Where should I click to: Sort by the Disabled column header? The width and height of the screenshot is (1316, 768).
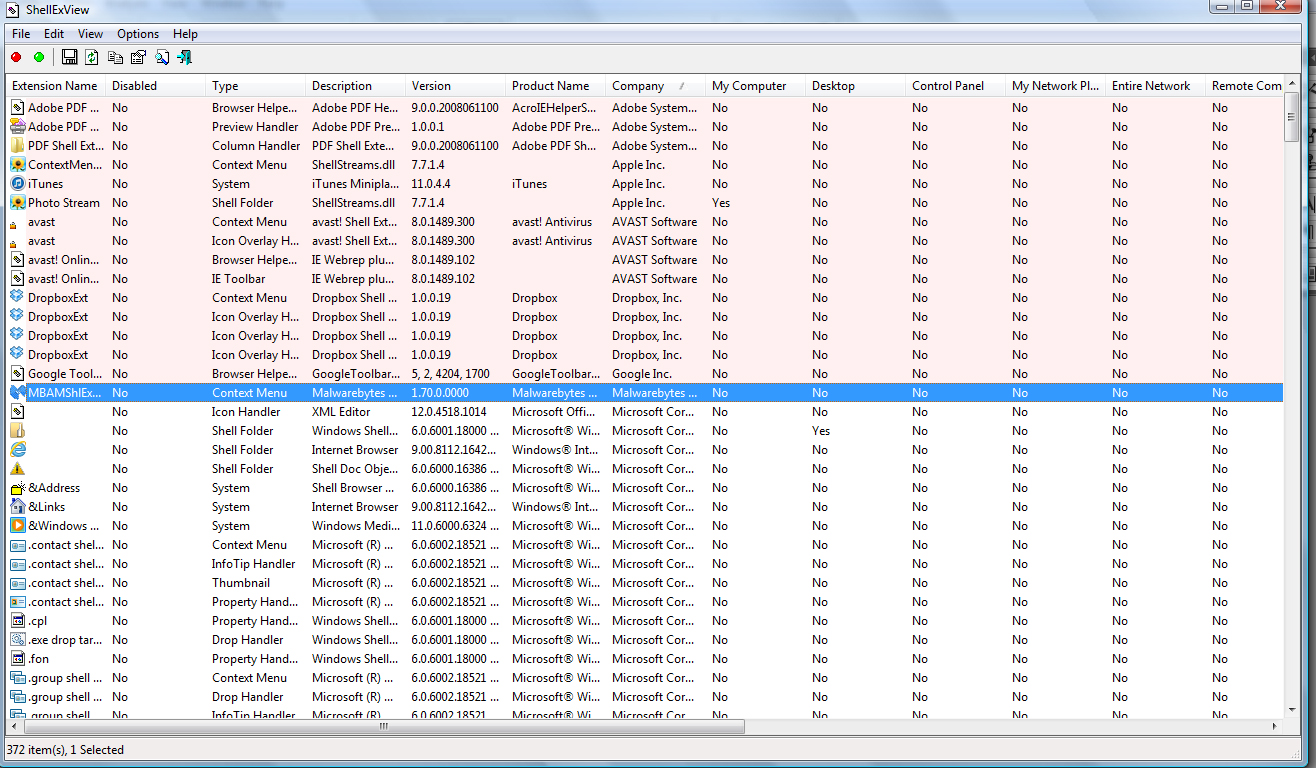tap(156, 86)
